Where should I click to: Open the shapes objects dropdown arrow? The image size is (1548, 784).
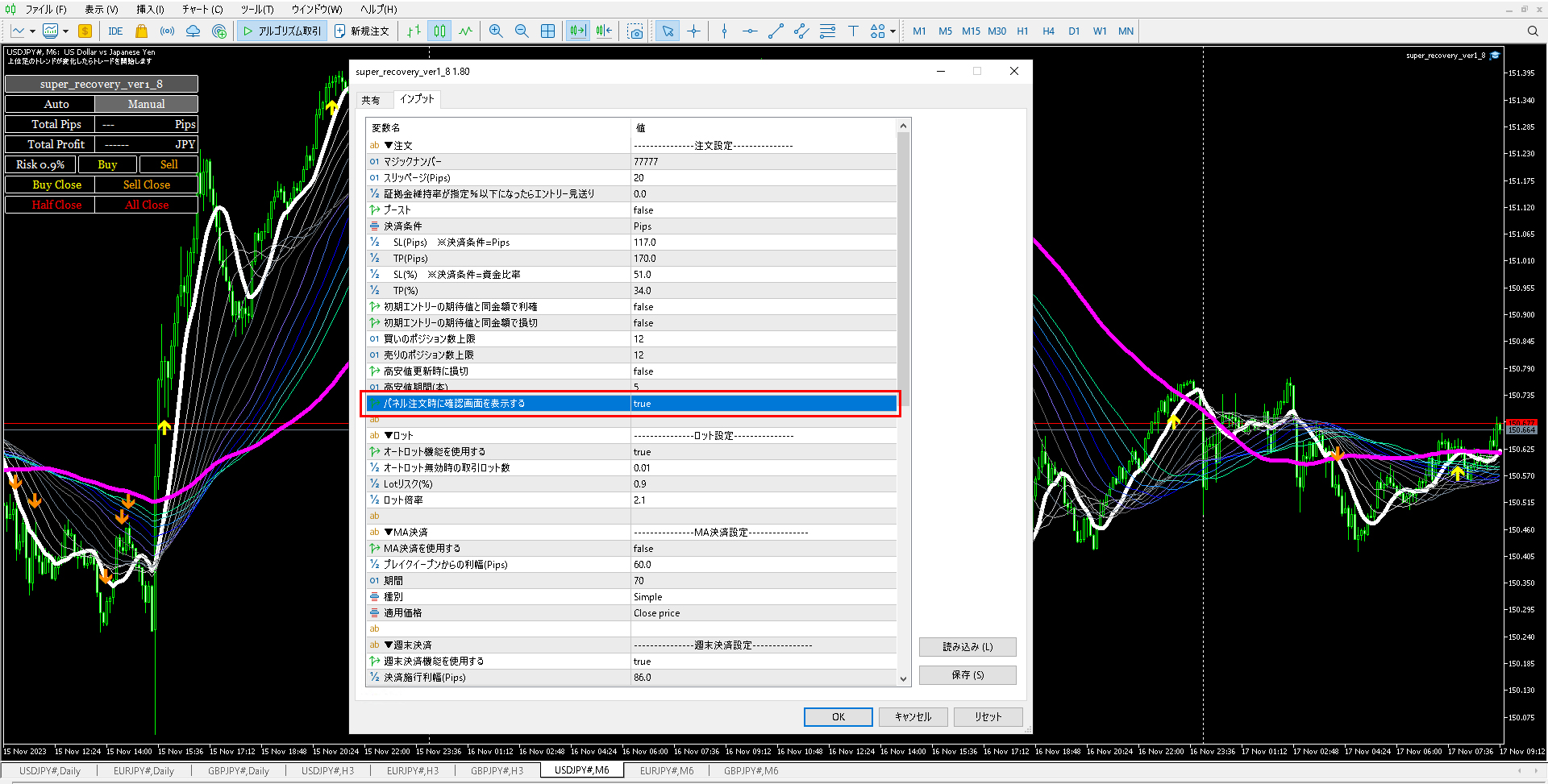coord(893,31)
